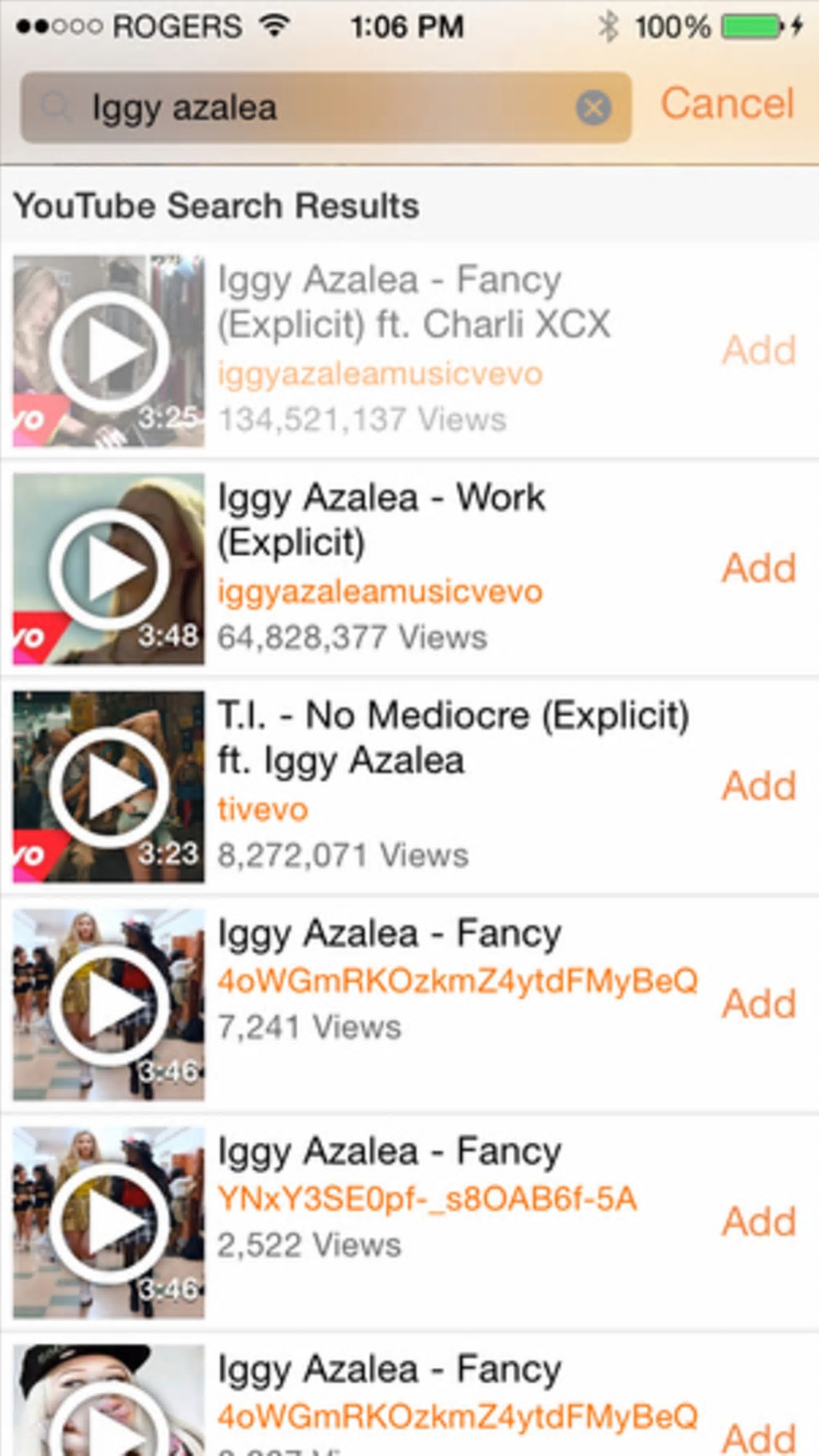Clear the search field with the X icon
Viewport: 819px width, 1456px height.
(x=593, y=108)
